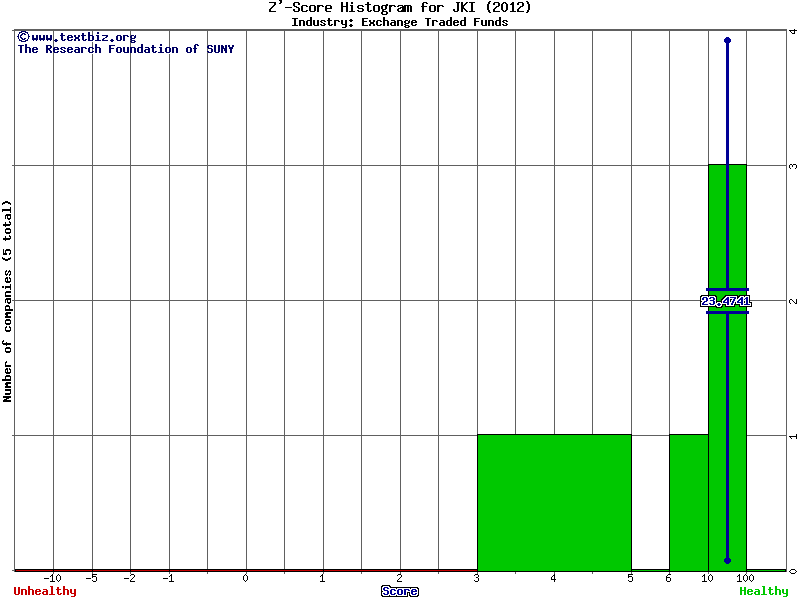Click the x-axis tick label '-10'
Viewport: 800px width, 600px height.
click(x=52, y=578)
